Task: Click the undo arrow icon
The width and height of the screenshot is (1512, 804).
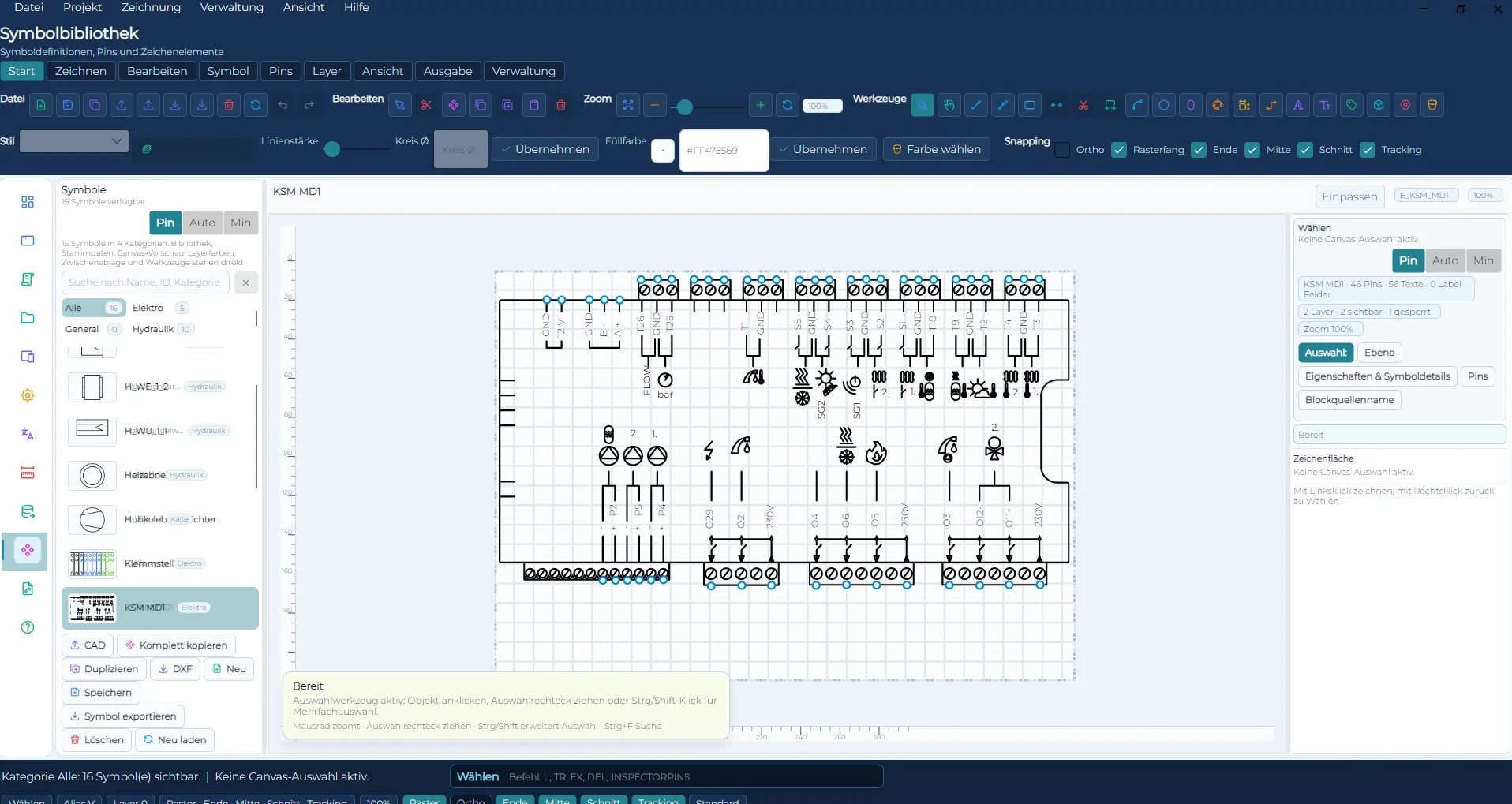Action: [283, 105]
